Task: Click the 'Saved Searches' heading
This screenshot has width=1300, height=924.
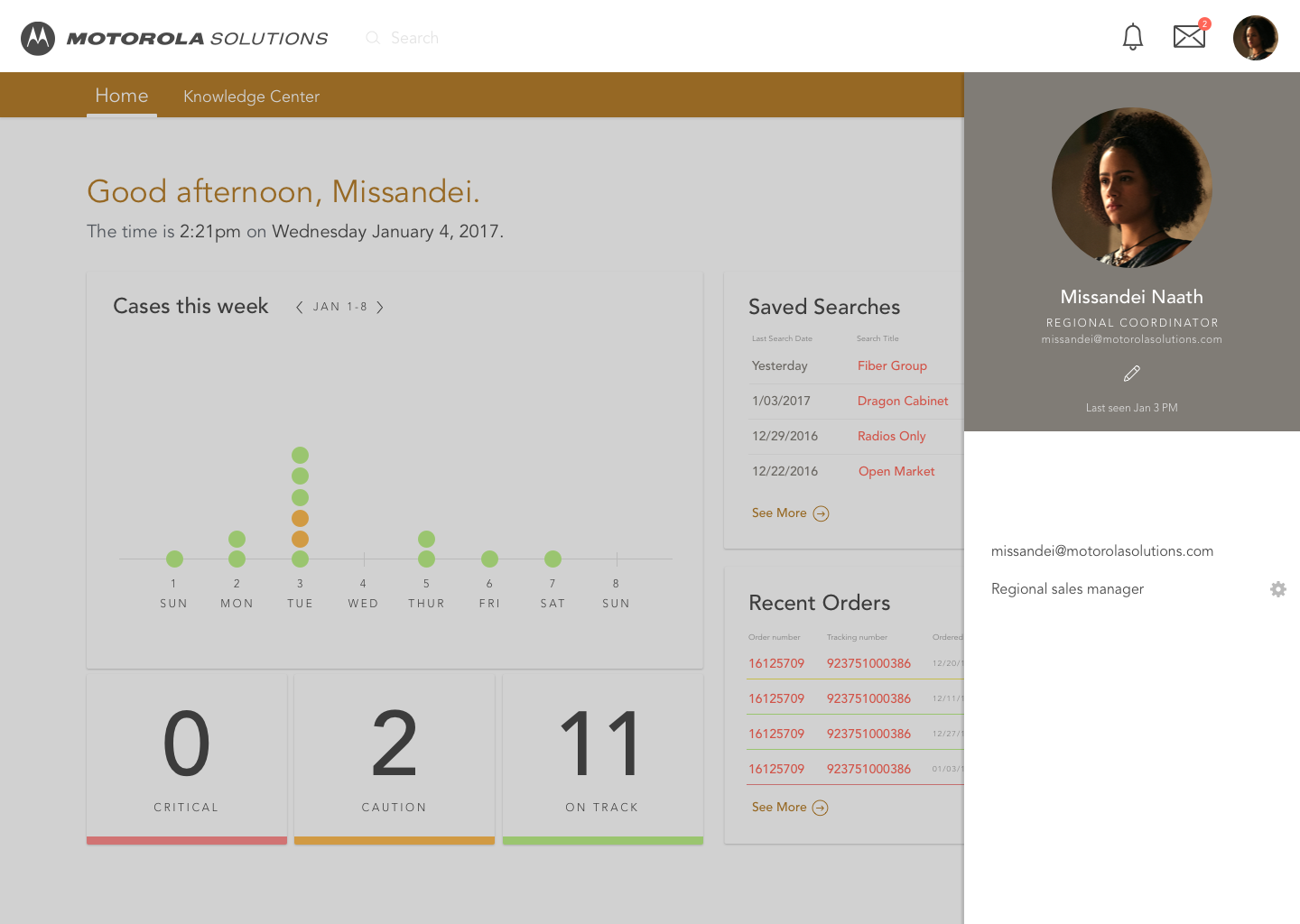Action: (824, 307)
